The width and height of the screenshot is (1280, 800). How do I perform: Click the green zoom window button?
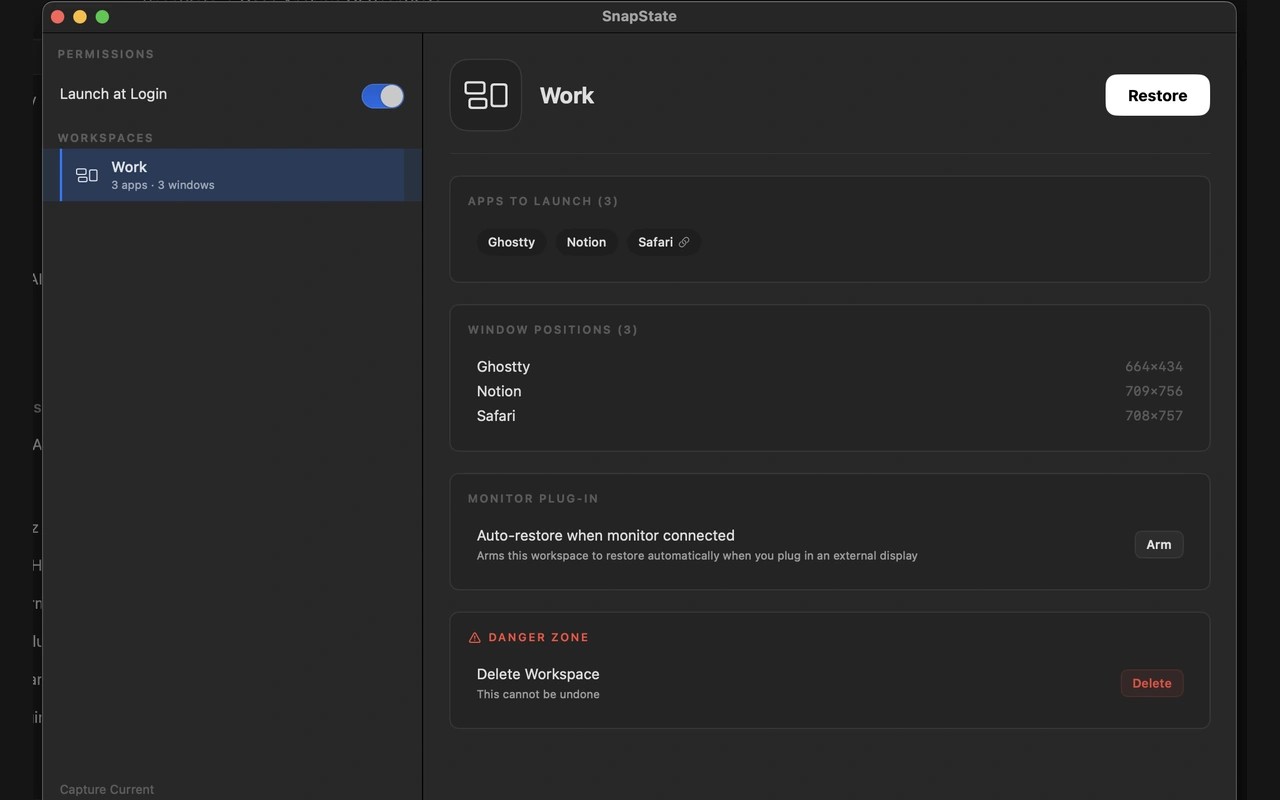pyautogui.click(x=102, y=16)
